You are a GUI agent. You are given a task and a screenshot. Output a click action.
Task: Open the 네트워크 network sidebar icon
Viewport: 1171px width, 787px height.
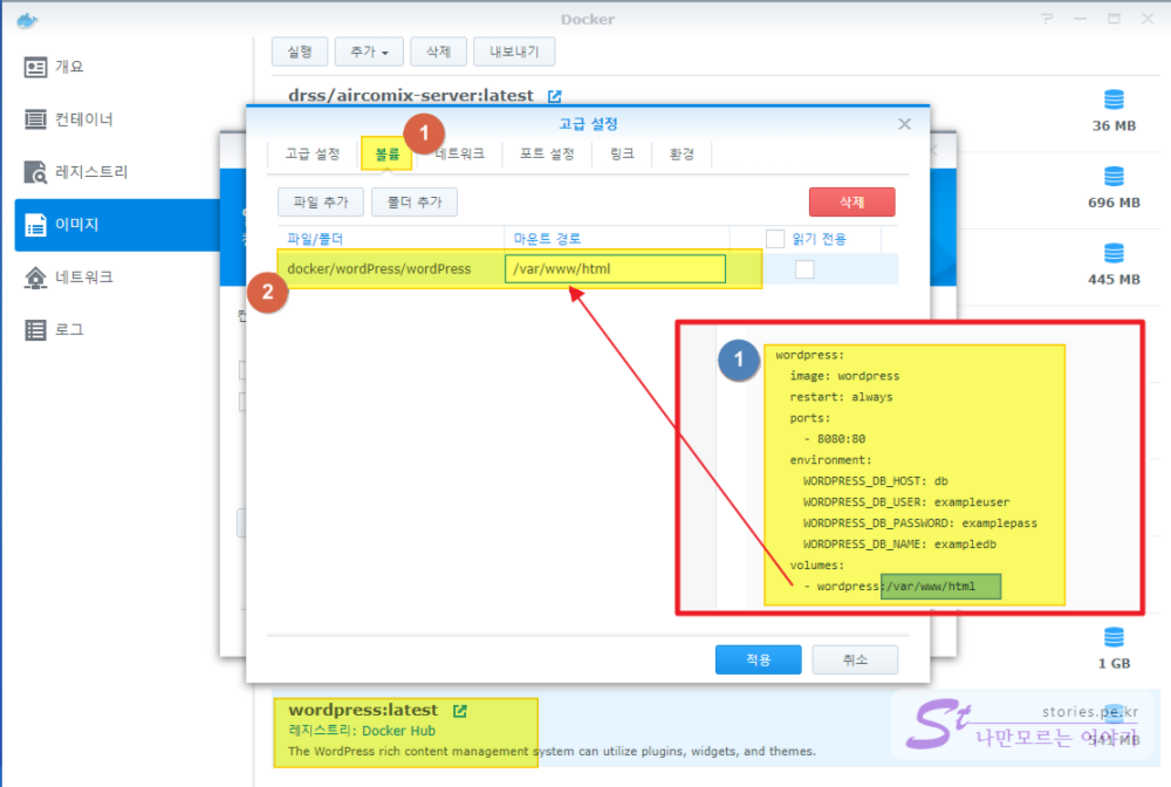pos(36,277)
